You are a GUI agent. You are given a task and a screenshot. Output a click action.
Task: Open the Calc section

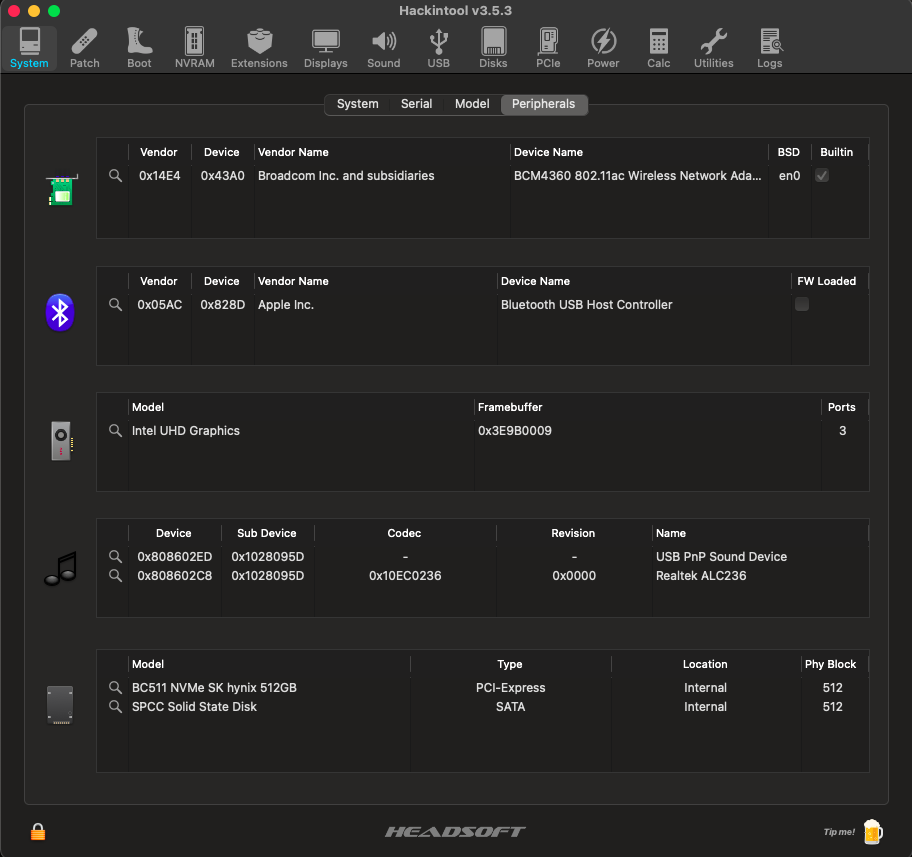click(x=658, y=48)
